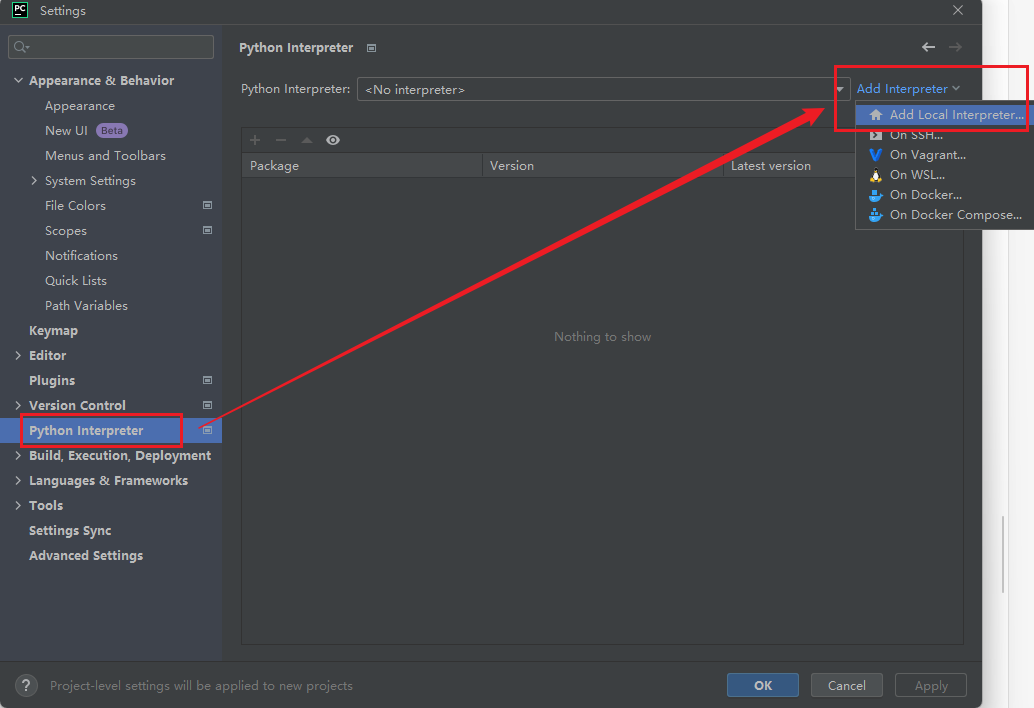The width and height of the screenshot is (1034, 708).
Task: Click the Cancel button
Action: (847, 685)
